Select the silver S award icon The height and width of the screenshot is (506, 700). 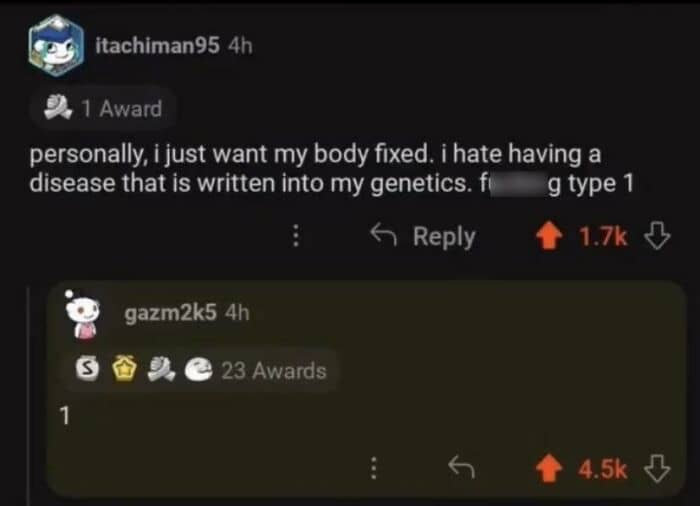click(87, 369)
